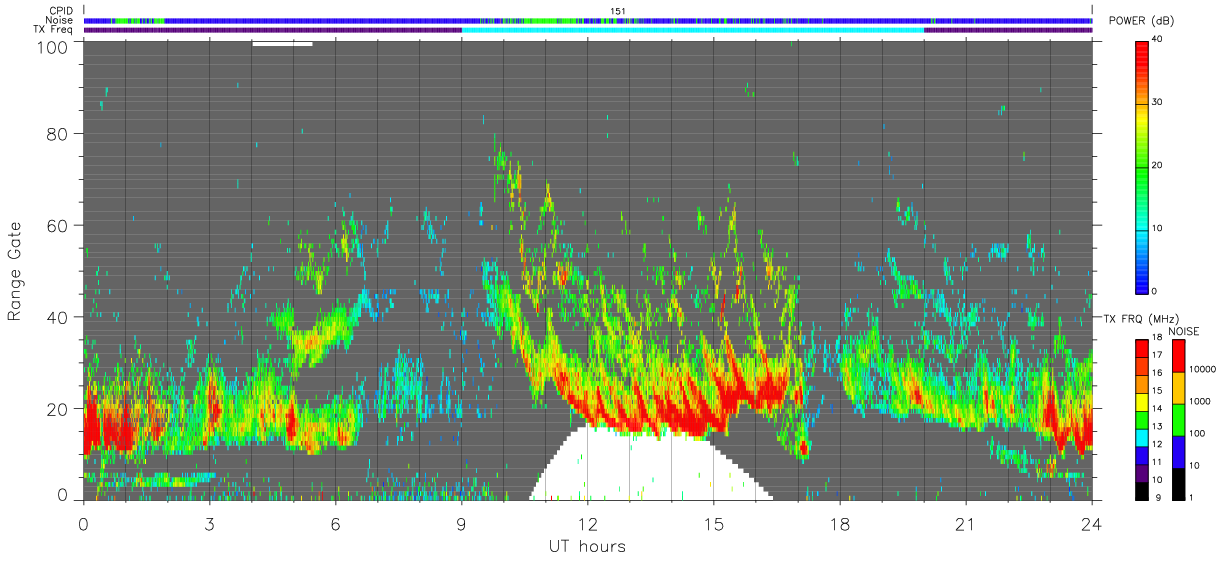
Task: Click the 18 tick on UT hours axis
Action: 839,524
